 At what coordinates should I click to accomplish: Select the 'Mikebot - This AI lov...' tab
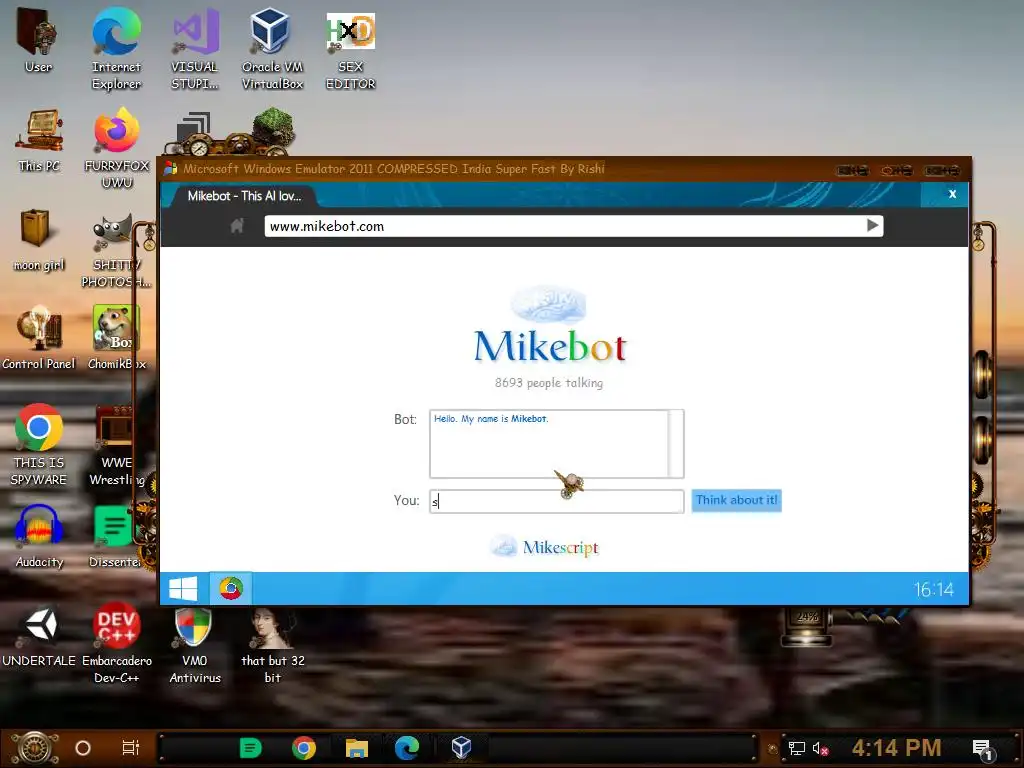(x=244, y=196)
